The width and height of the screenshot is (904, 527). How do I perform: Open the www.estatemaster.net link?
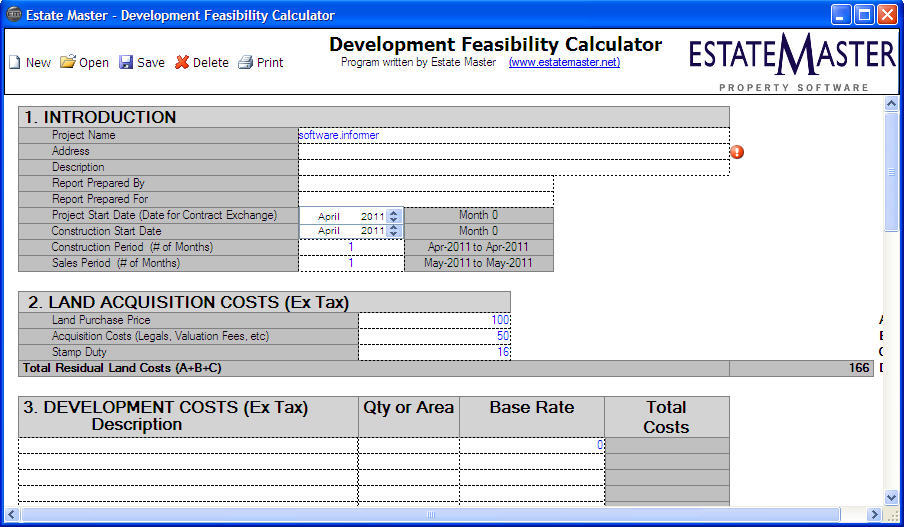[x=564, y=62]
